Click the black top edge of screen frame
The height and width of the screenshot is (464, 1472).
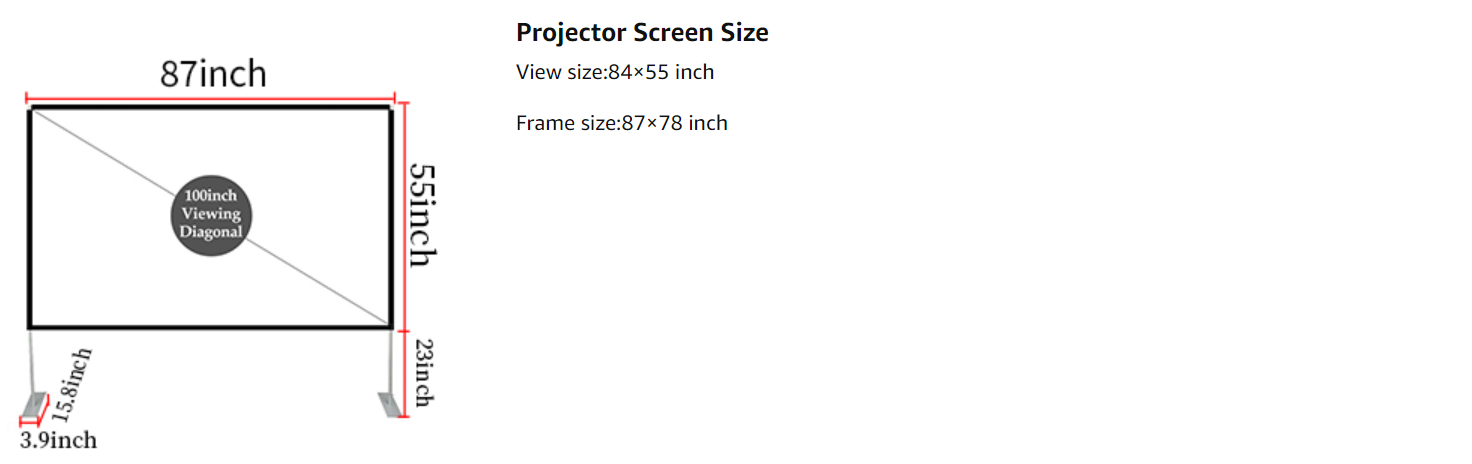[210, 107]
